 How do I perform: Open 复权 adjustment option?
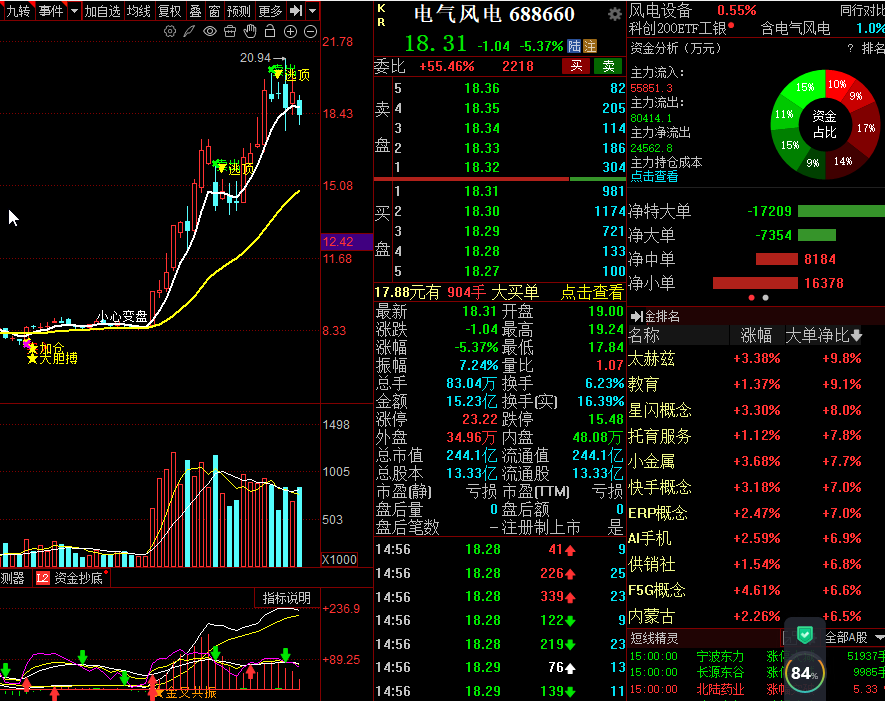[x=169, y=11]
